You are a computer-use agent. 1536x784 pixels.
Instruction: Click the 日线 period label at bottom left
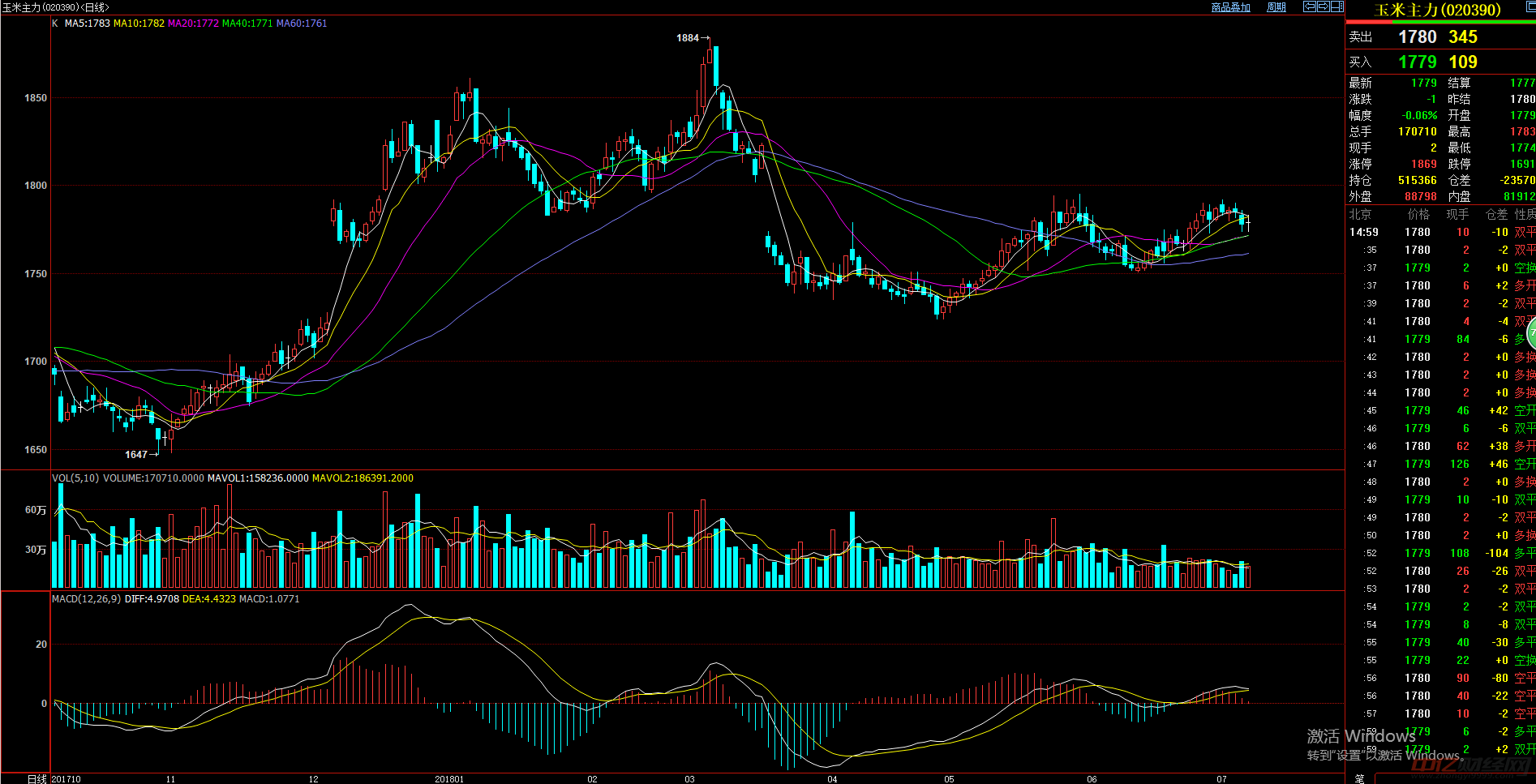pyautogui.click(x=36, y=779)
